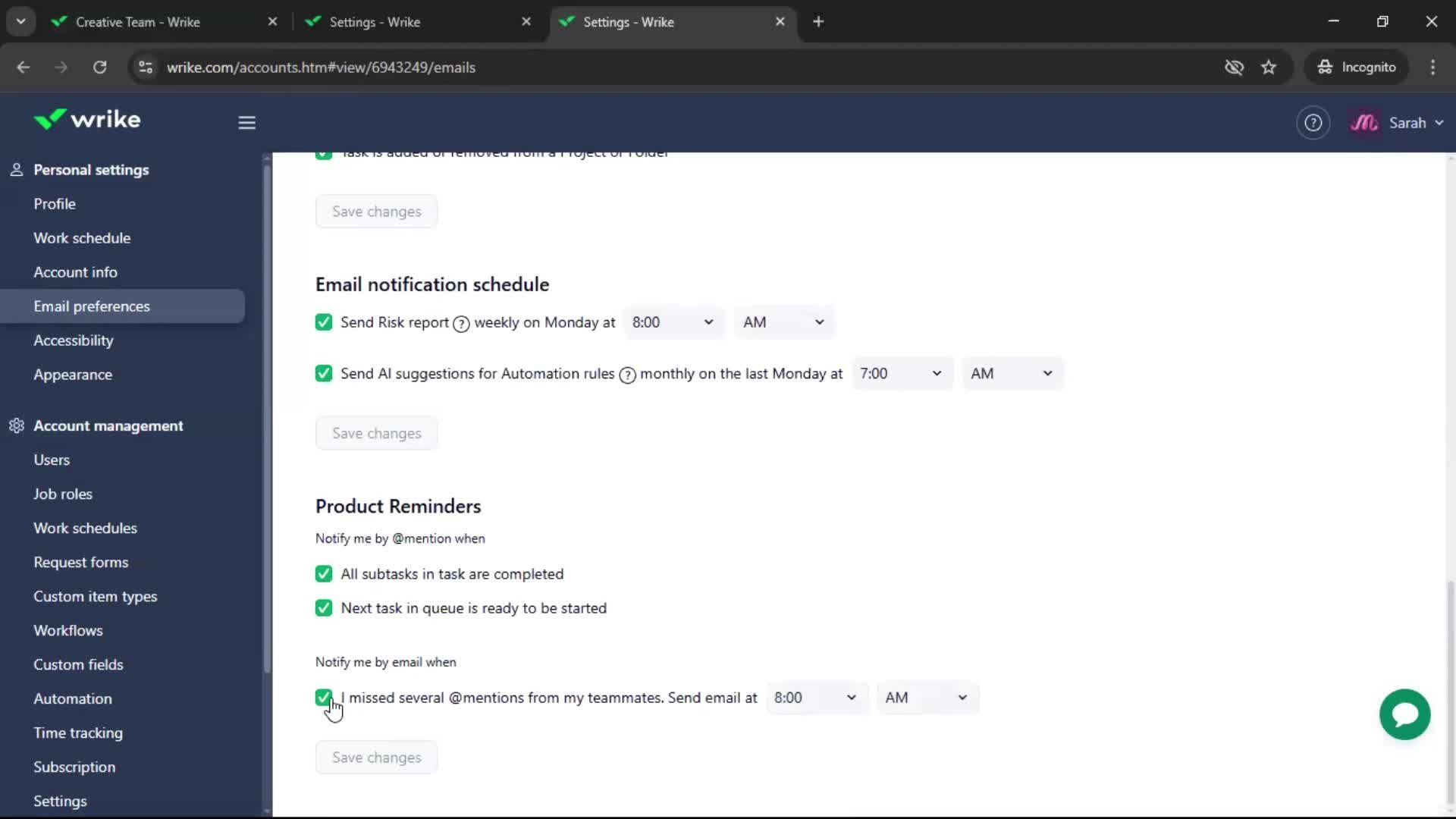The height and width of the screenshot is (819, 1456).
Task: Expand the Sarah user menu chevron
Action: pos(1439,123)
